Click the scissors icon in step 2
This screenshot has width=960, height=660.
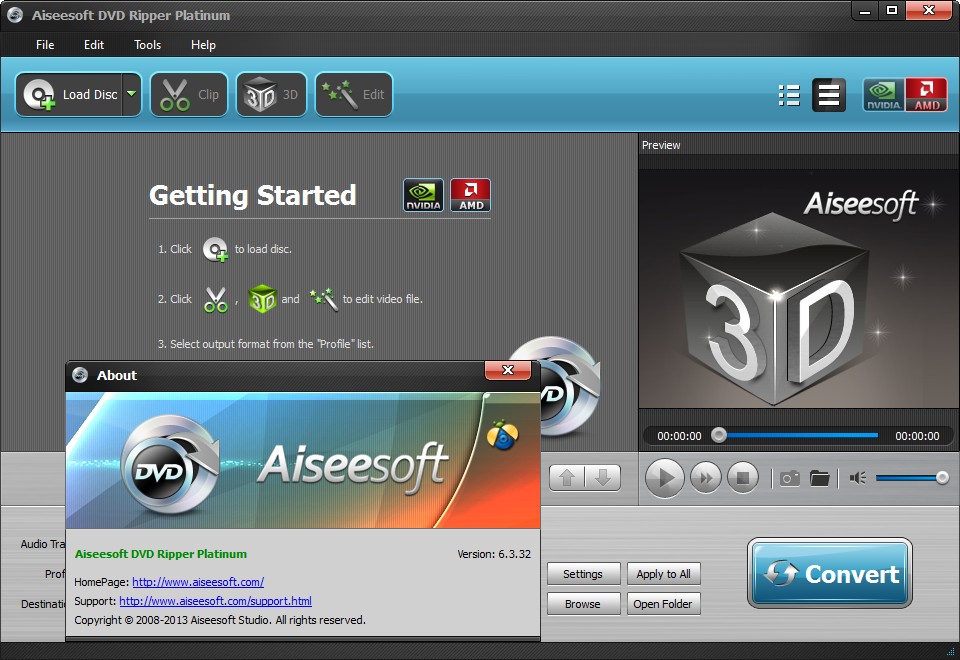pyautogui.click(x=216, y=299)
